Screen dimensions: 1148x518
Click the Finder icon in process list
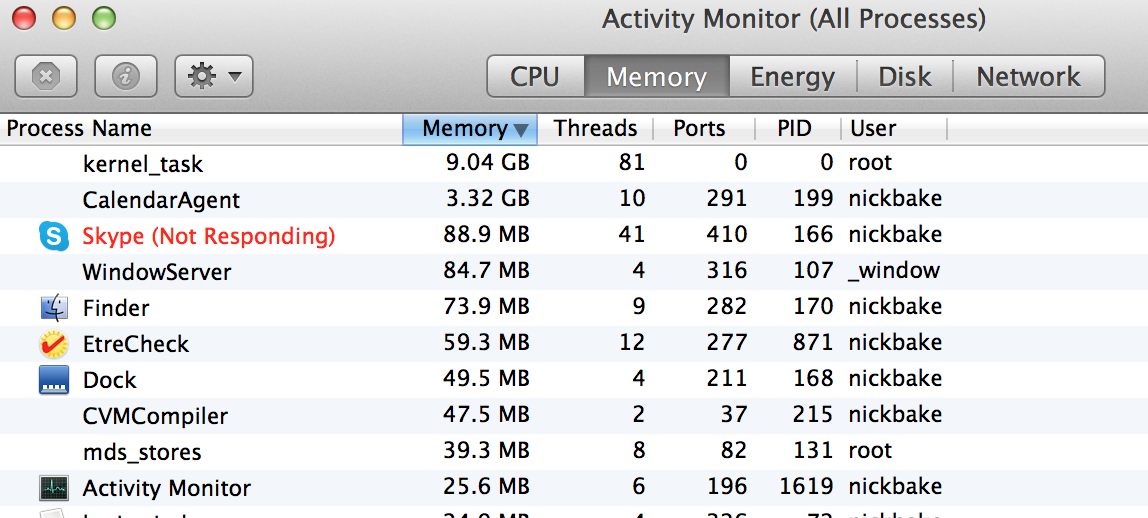click(x=54, y=308)
